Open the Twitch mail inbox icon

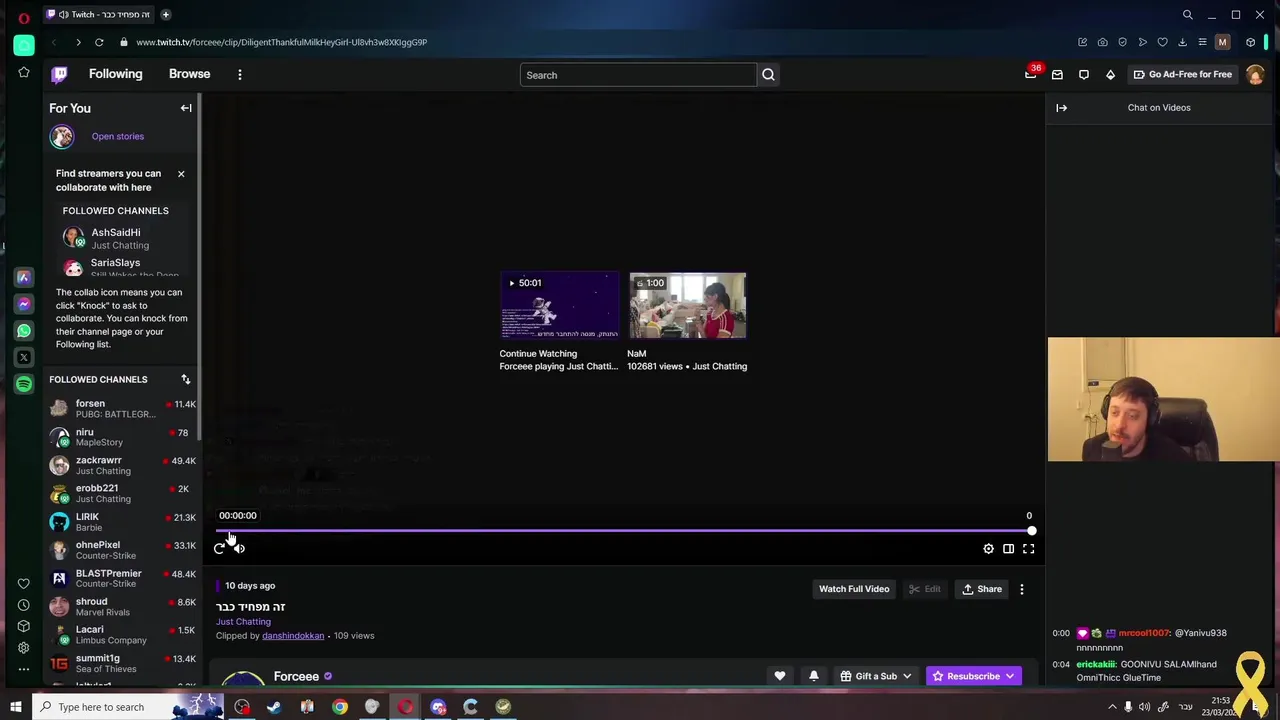pos(1057,74)
